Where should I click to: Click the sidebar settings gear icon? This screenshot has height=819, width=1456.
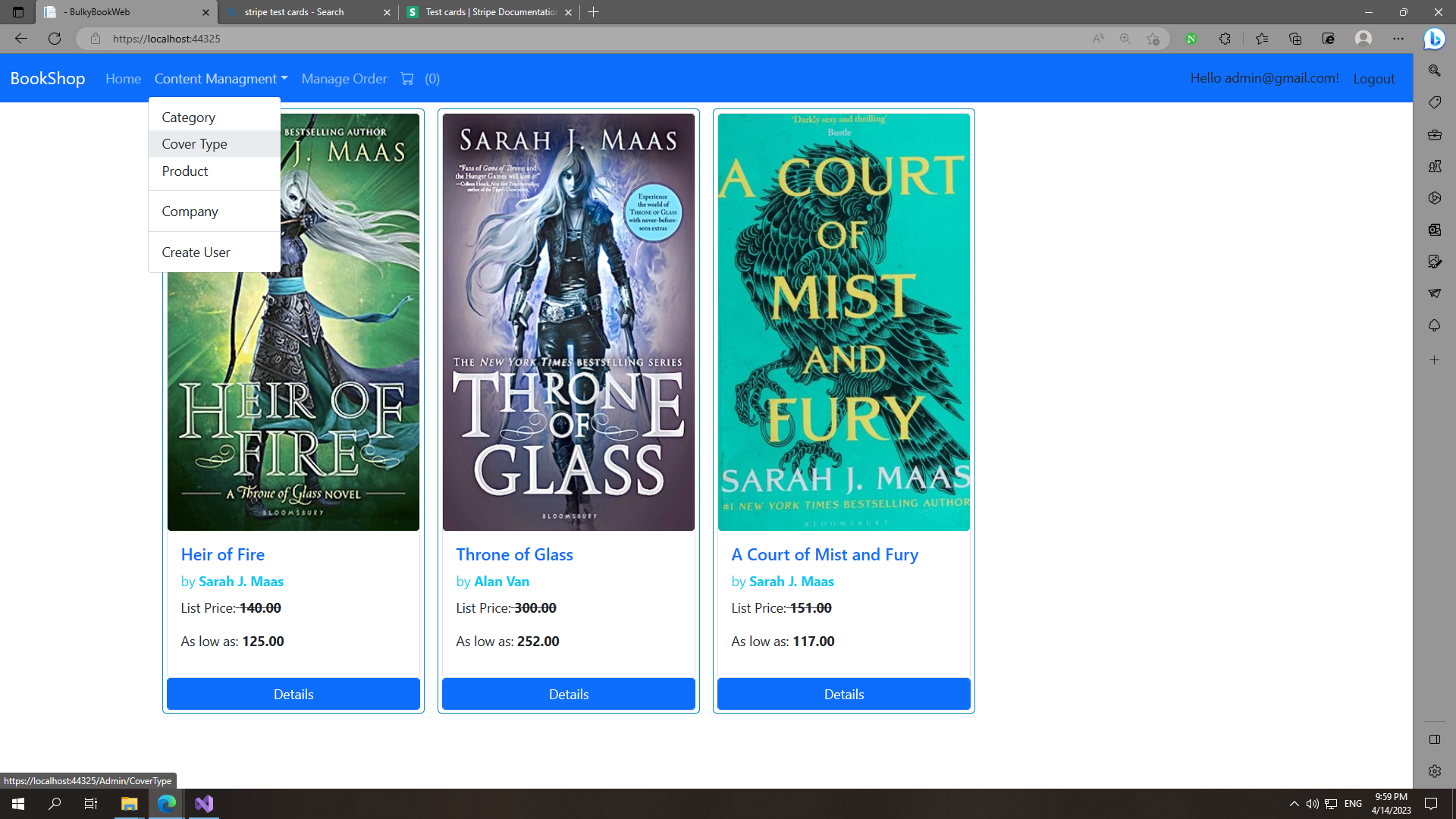(1434, 771)
